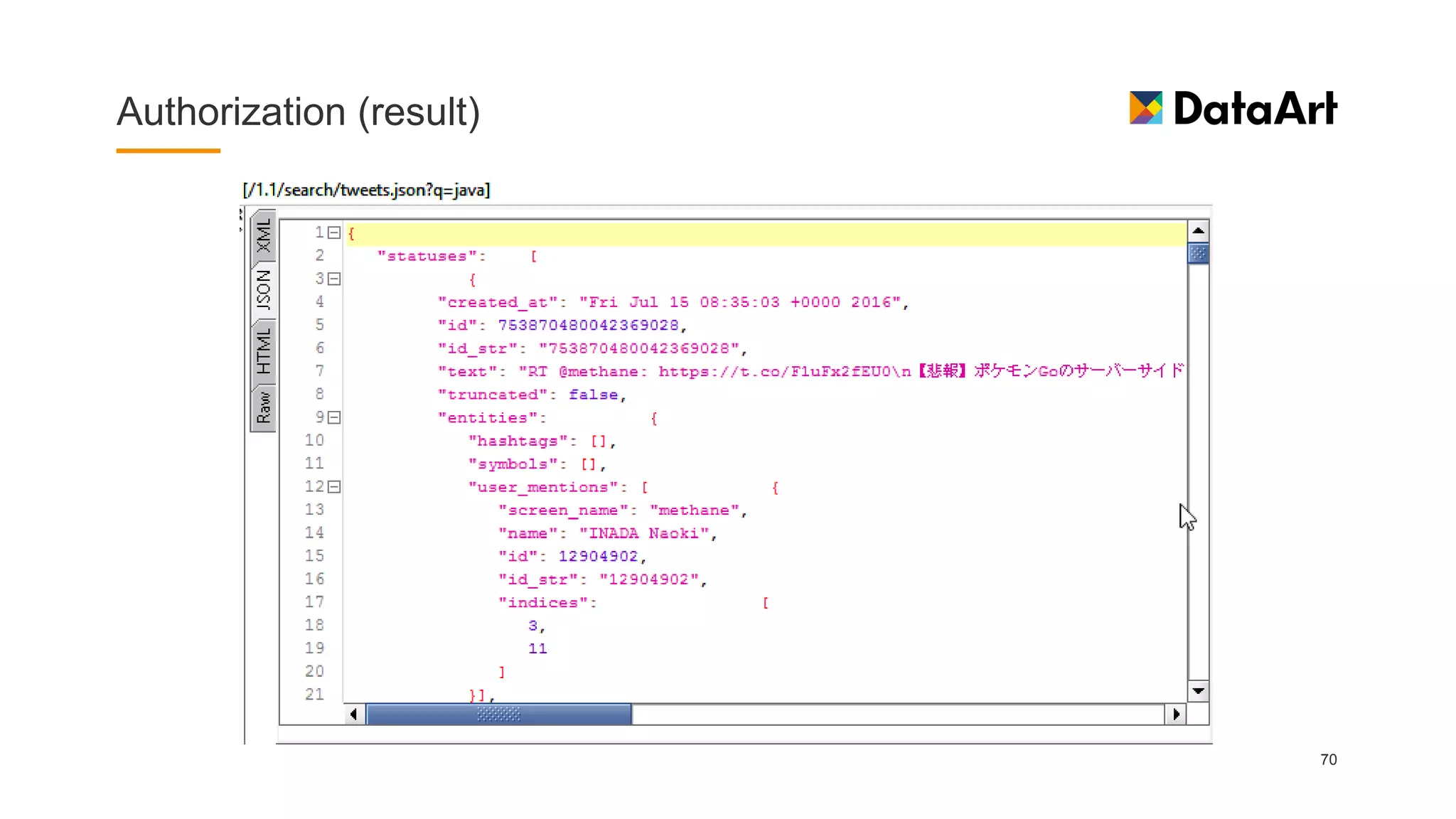This screenshot has width=1456, height=819.
Task: Click the "created_at" key on line 4
Action: 498,302
